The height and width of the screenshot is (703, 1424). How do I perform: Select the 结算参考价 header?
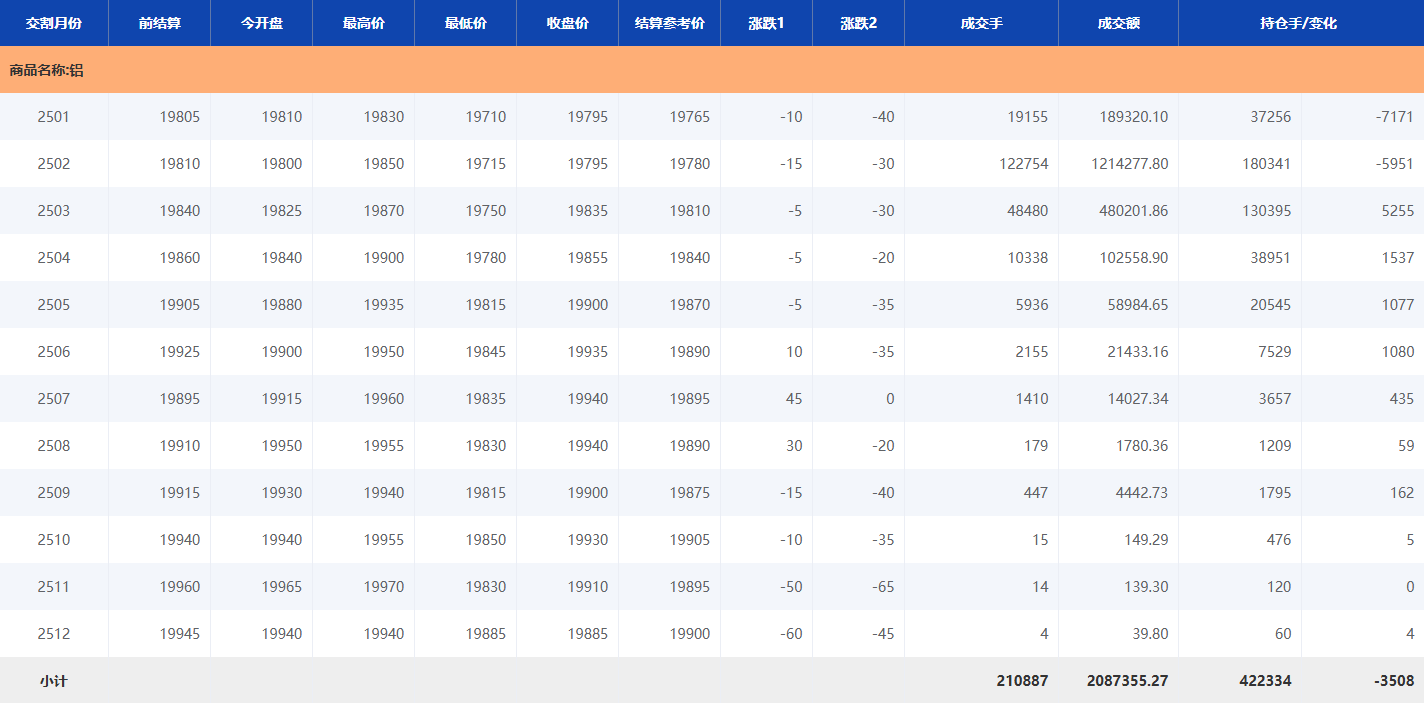pos(670,23)
